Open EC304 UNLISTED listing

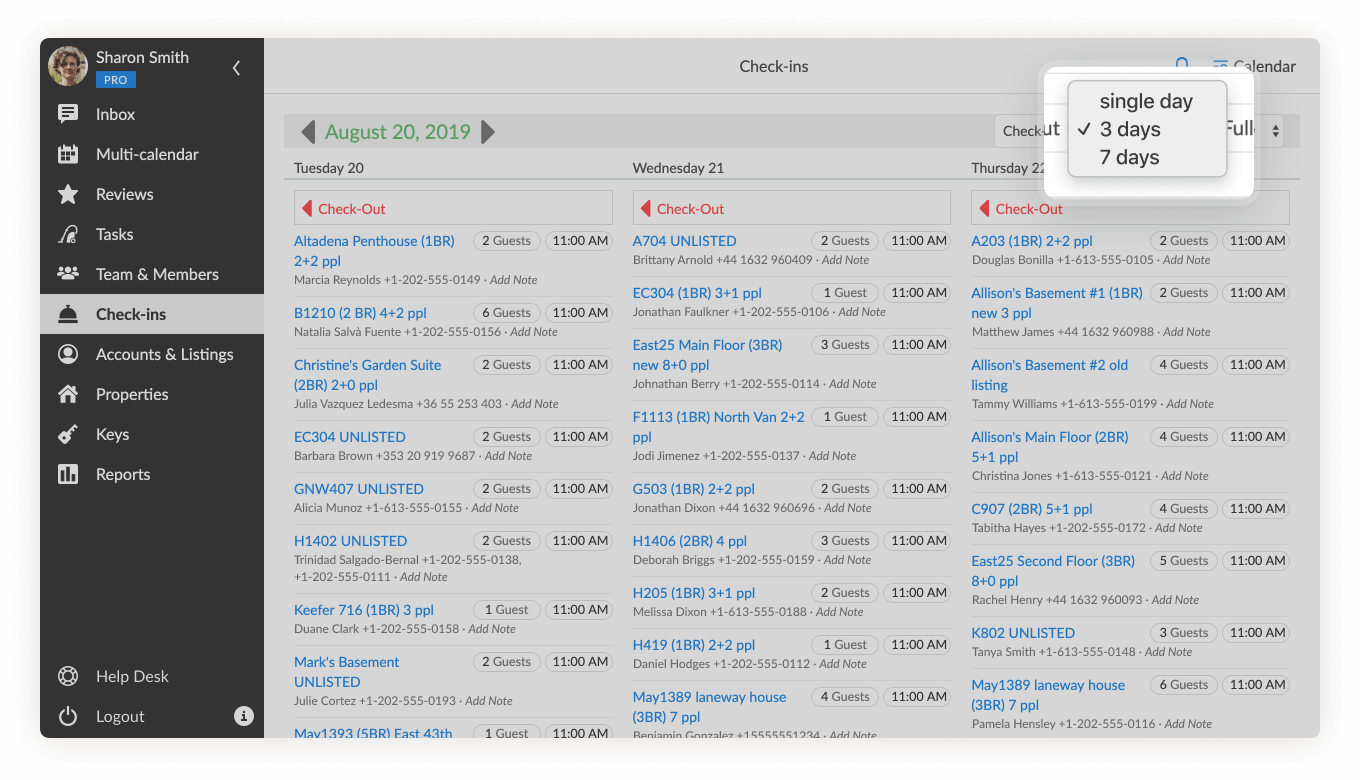tap(350, 437)
